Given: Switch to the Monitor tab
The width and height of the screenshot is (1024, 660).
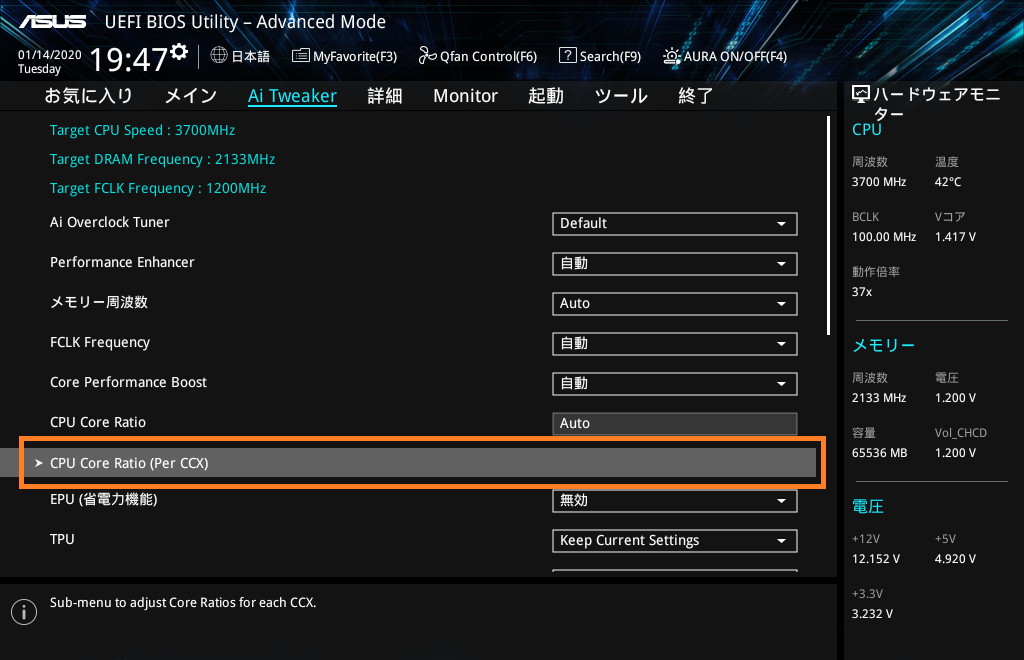Looking at the screenshot, I should (x=466, y=96).
